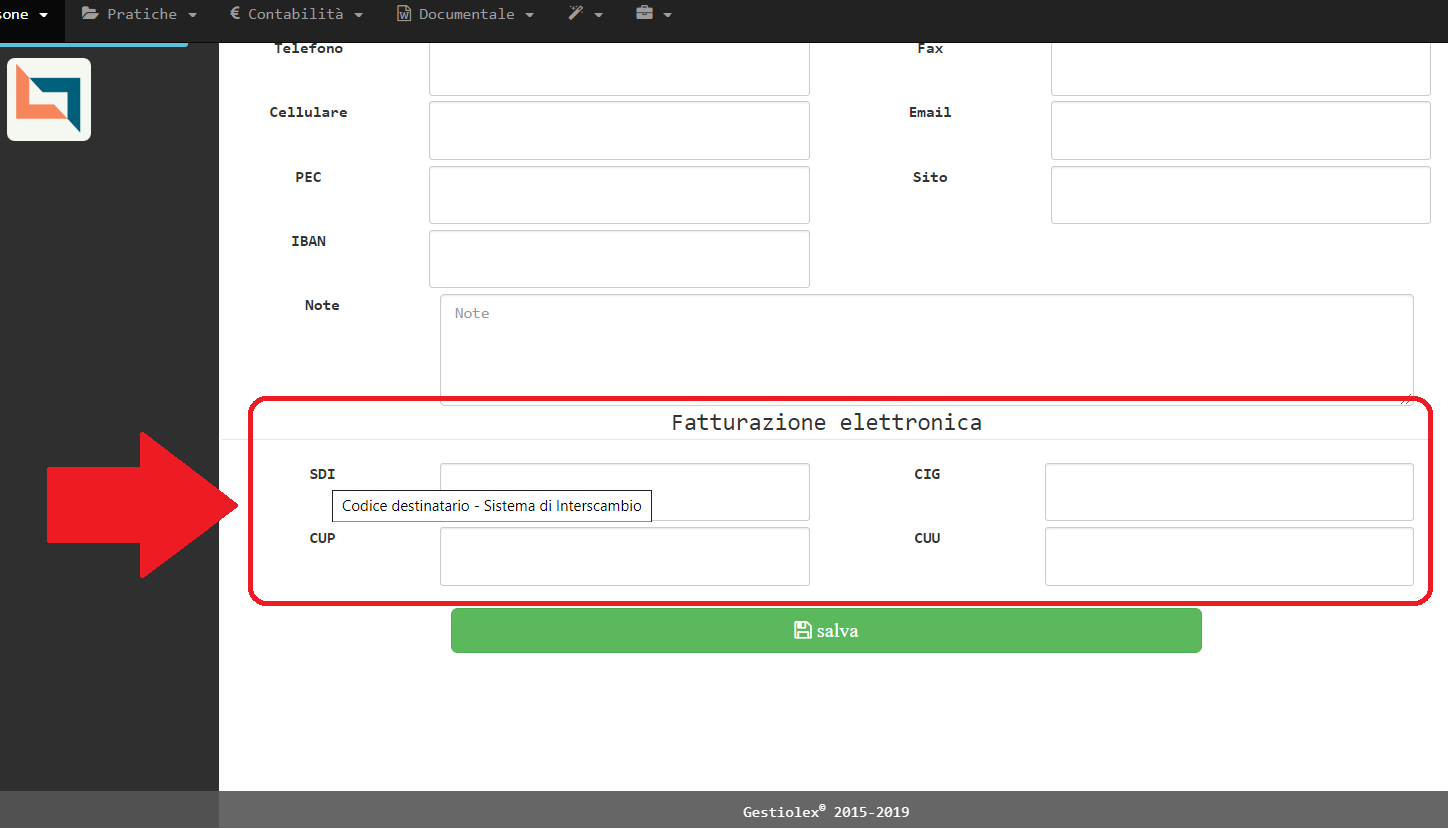Image resolution: width=1448 pixels, height=829 pixels.
Task: Focus the Telefono input field
Action: point(619,69)
